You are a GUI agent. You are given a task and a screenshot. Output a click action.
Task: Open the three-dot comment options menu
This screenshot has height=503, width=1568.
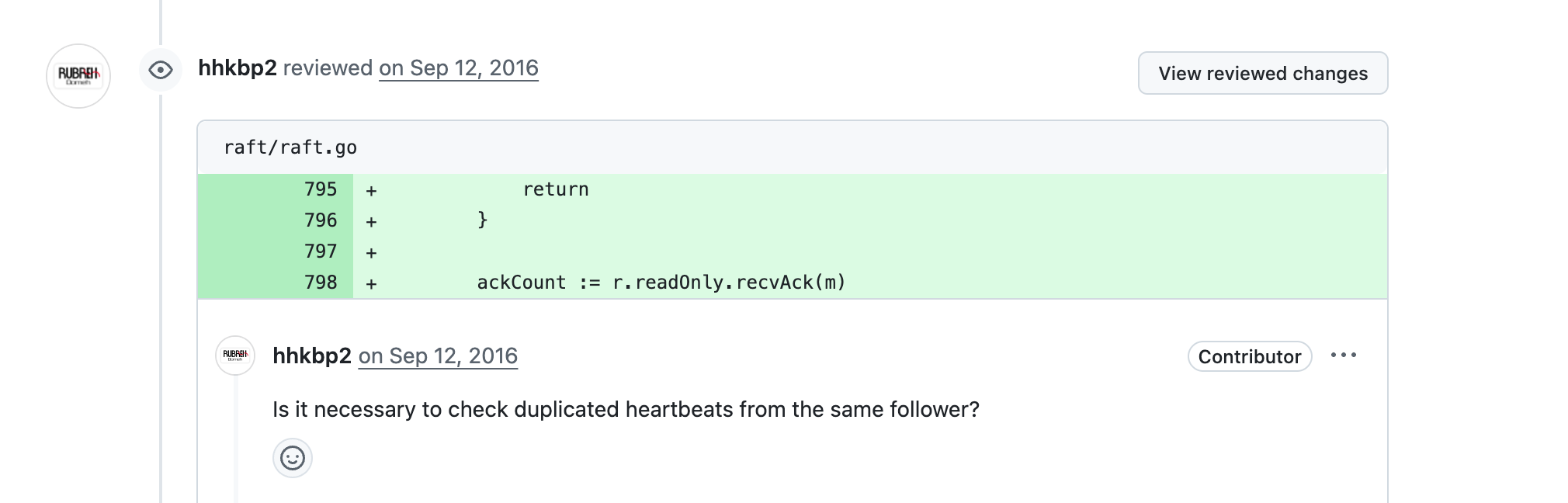point(1344,356)
